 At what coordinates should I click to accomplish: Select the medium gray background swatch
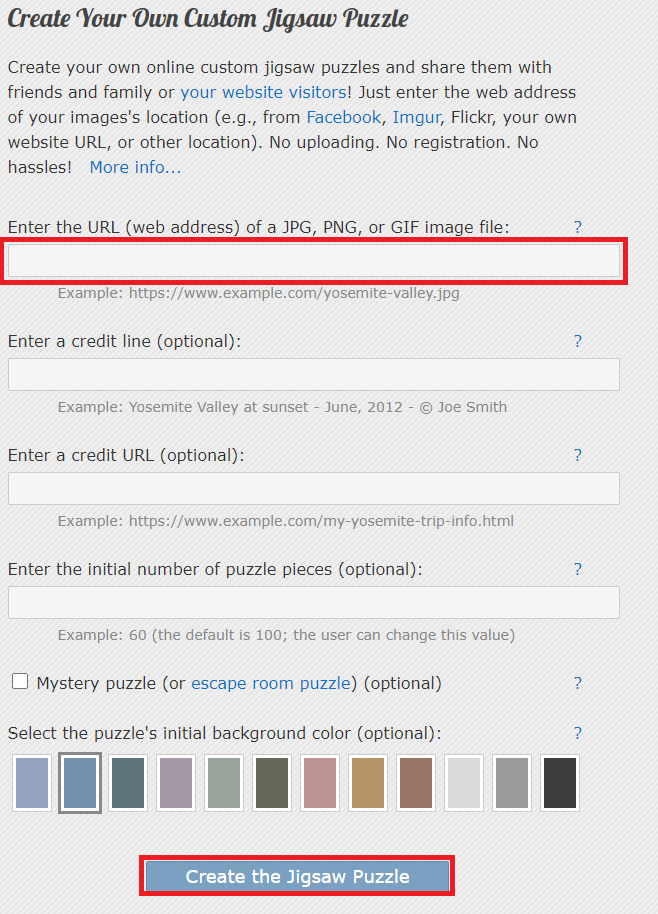[x=512, y=783]
